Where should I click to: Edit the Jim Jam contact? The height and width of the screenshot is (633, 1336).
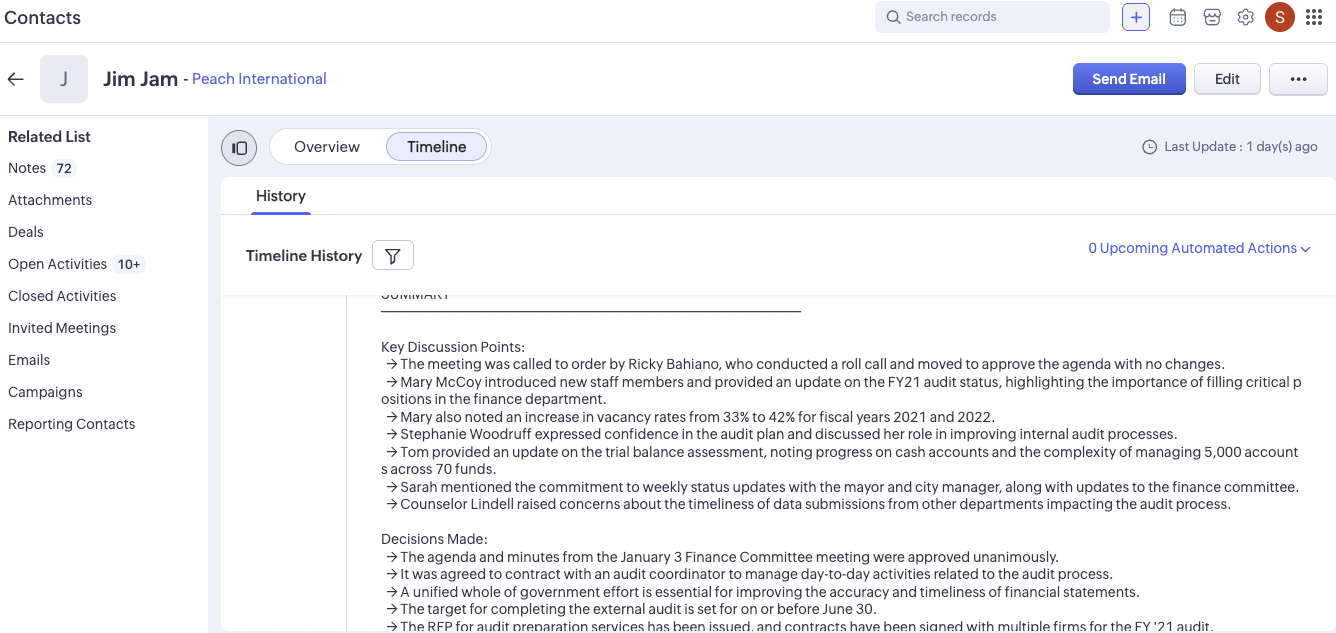click(1227, 78)
